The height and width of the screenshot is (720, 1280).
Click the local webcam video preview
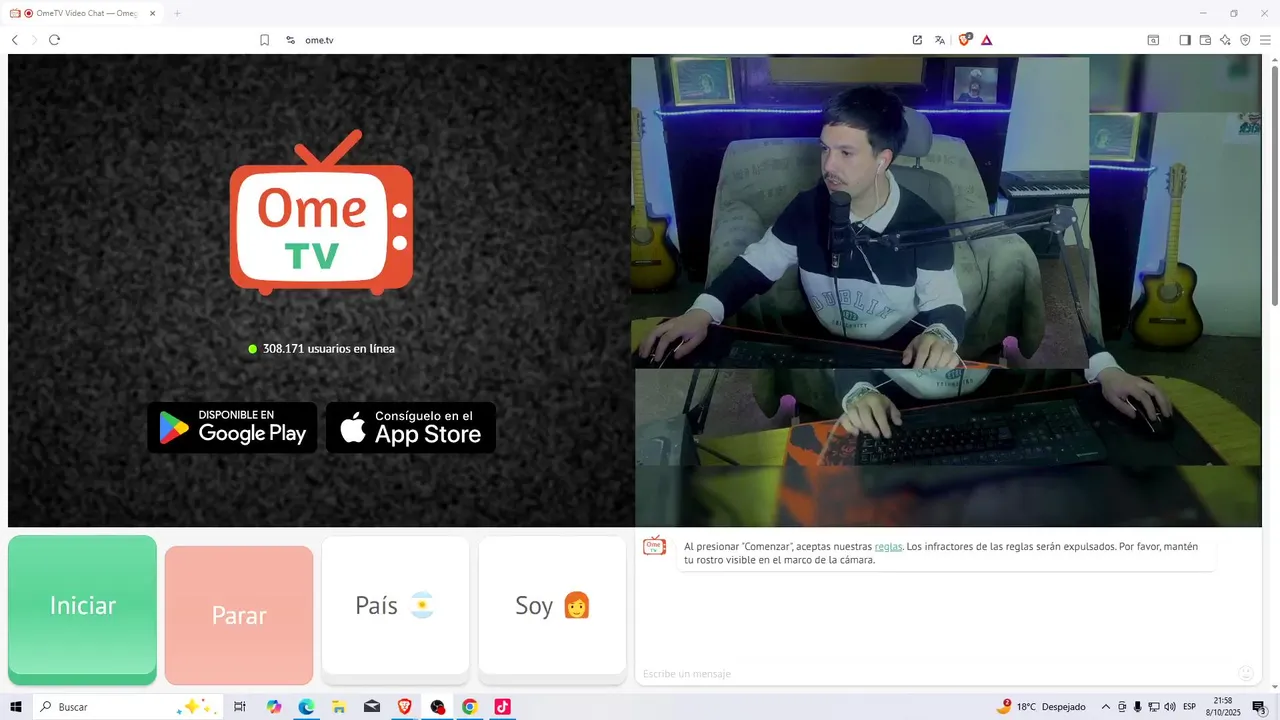pyautogui.click(x=946, y=291)
